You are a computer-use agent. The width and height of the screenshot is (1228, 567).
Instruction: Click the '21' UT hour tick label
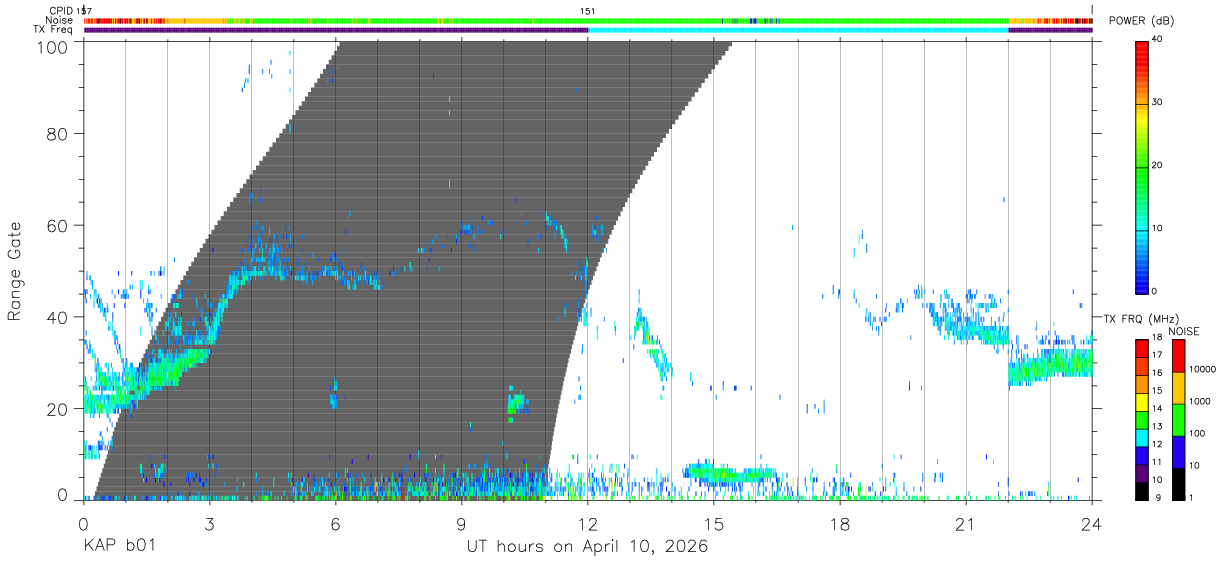coord(966,523)
